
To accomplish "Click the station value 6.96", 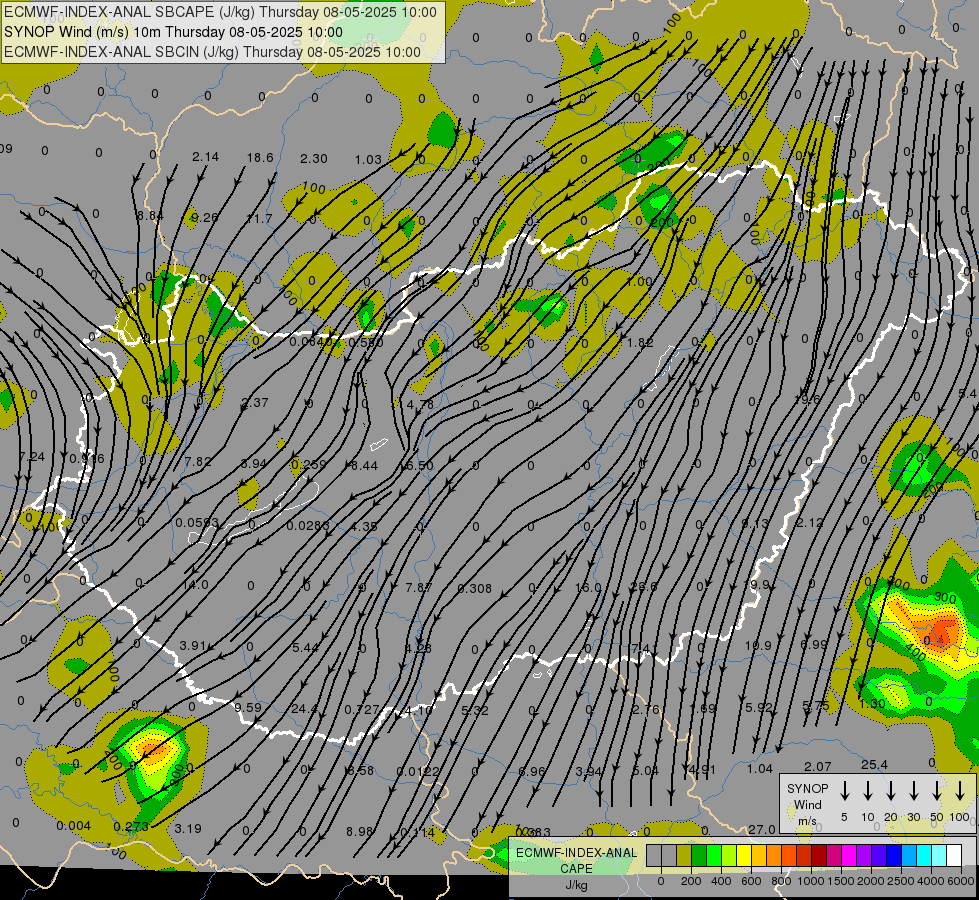I will click(x=532, y=772).
